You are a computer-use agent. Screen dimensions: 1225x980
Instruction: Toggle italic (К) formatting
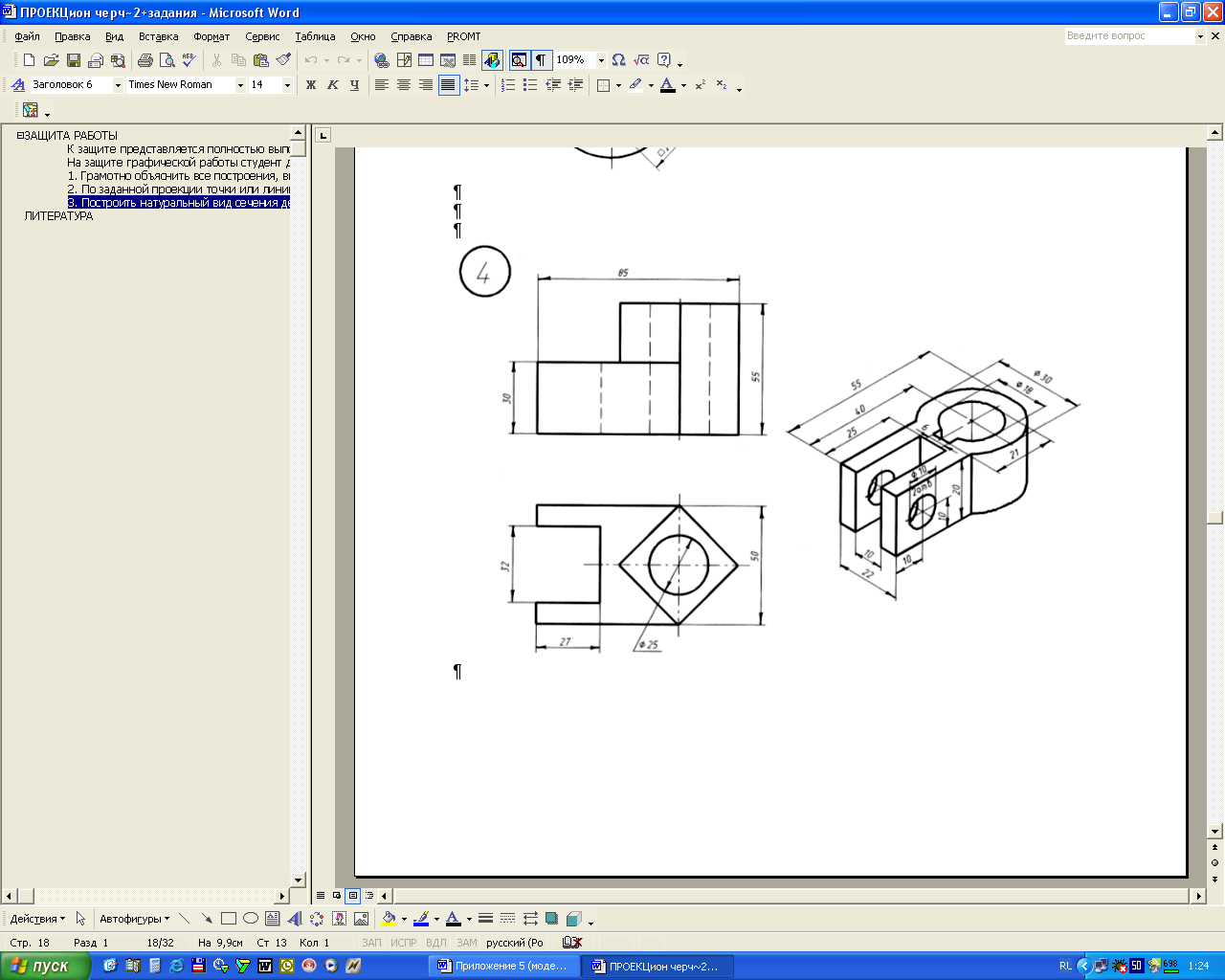(333, 85)
